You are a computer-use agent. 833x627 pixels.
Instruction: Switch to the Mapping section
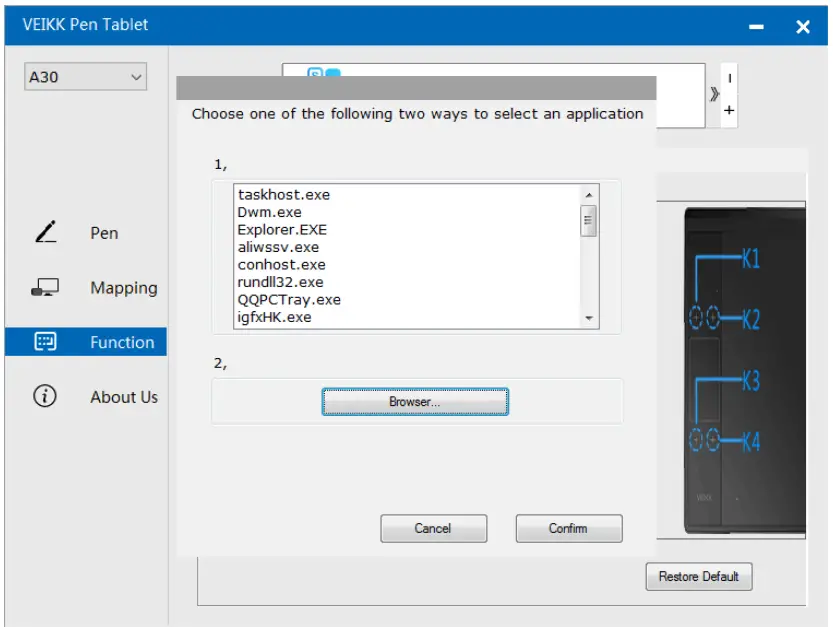click(x=124, y=288)
